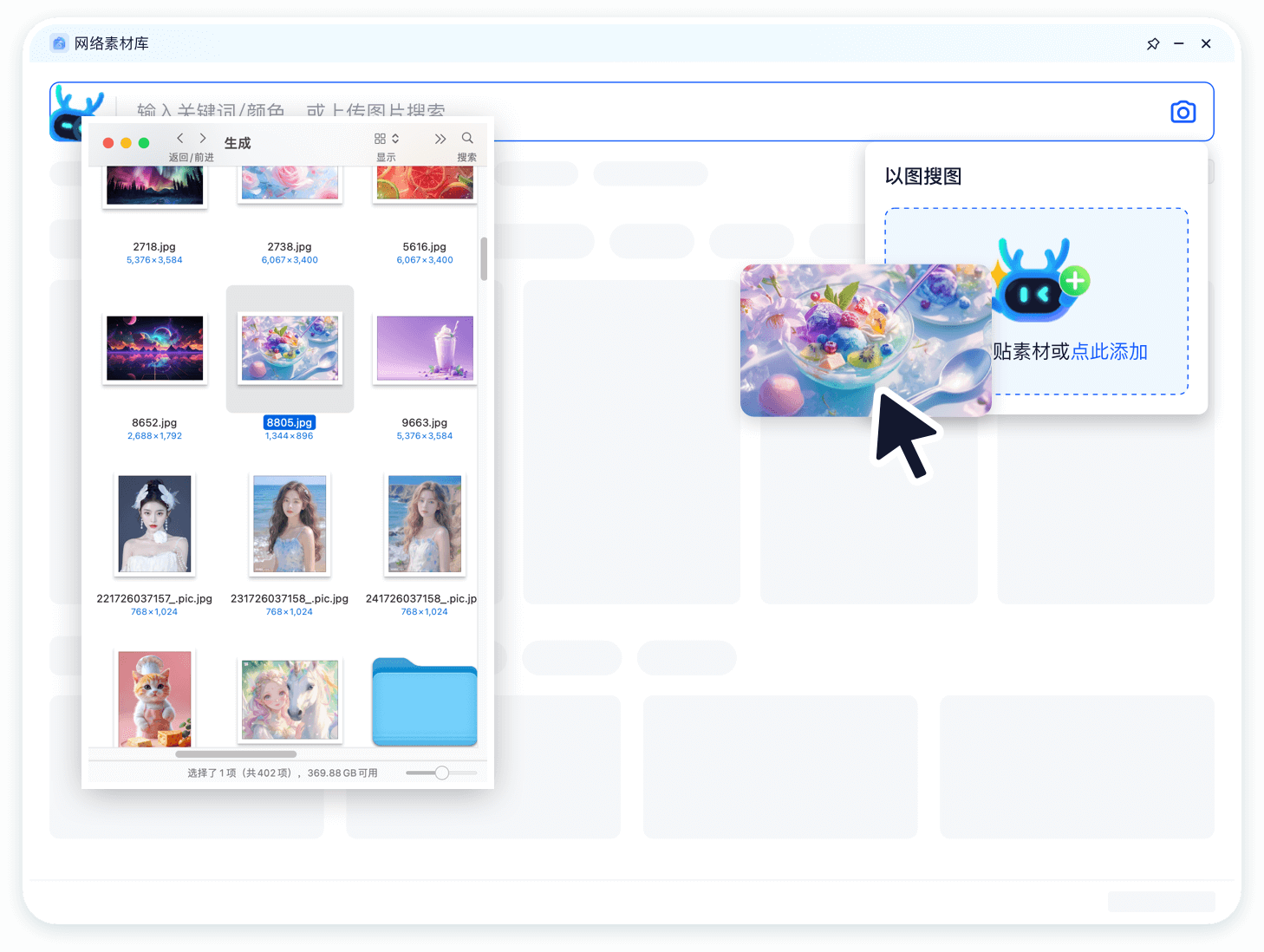Open the Finder display view dropdown

coord(387,139)
